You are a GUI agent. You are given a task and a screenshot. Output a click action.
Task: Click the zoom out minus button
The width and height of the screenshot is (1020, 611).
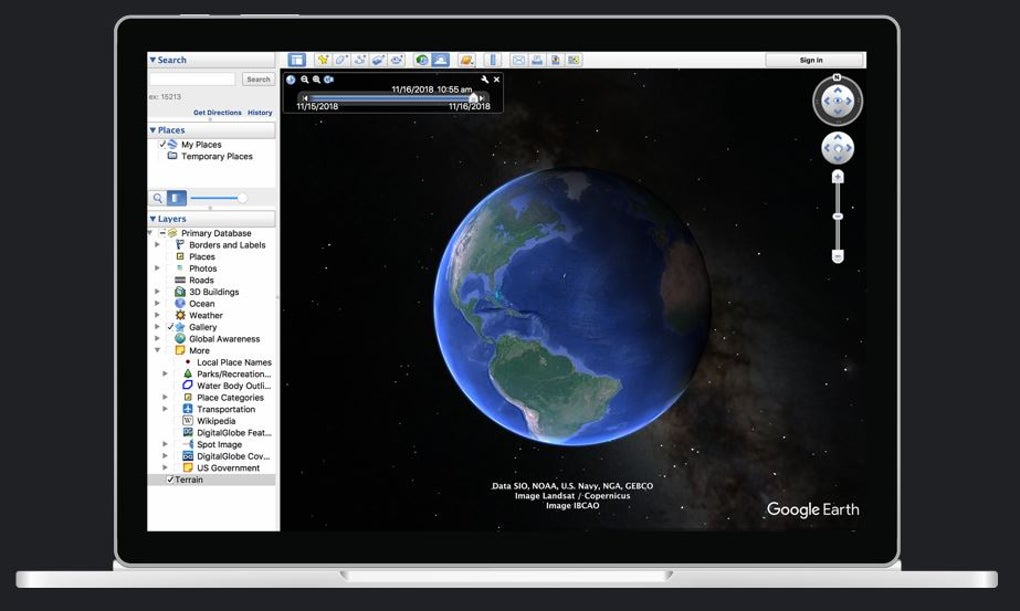pyautogui.click(x=838, y=256)
